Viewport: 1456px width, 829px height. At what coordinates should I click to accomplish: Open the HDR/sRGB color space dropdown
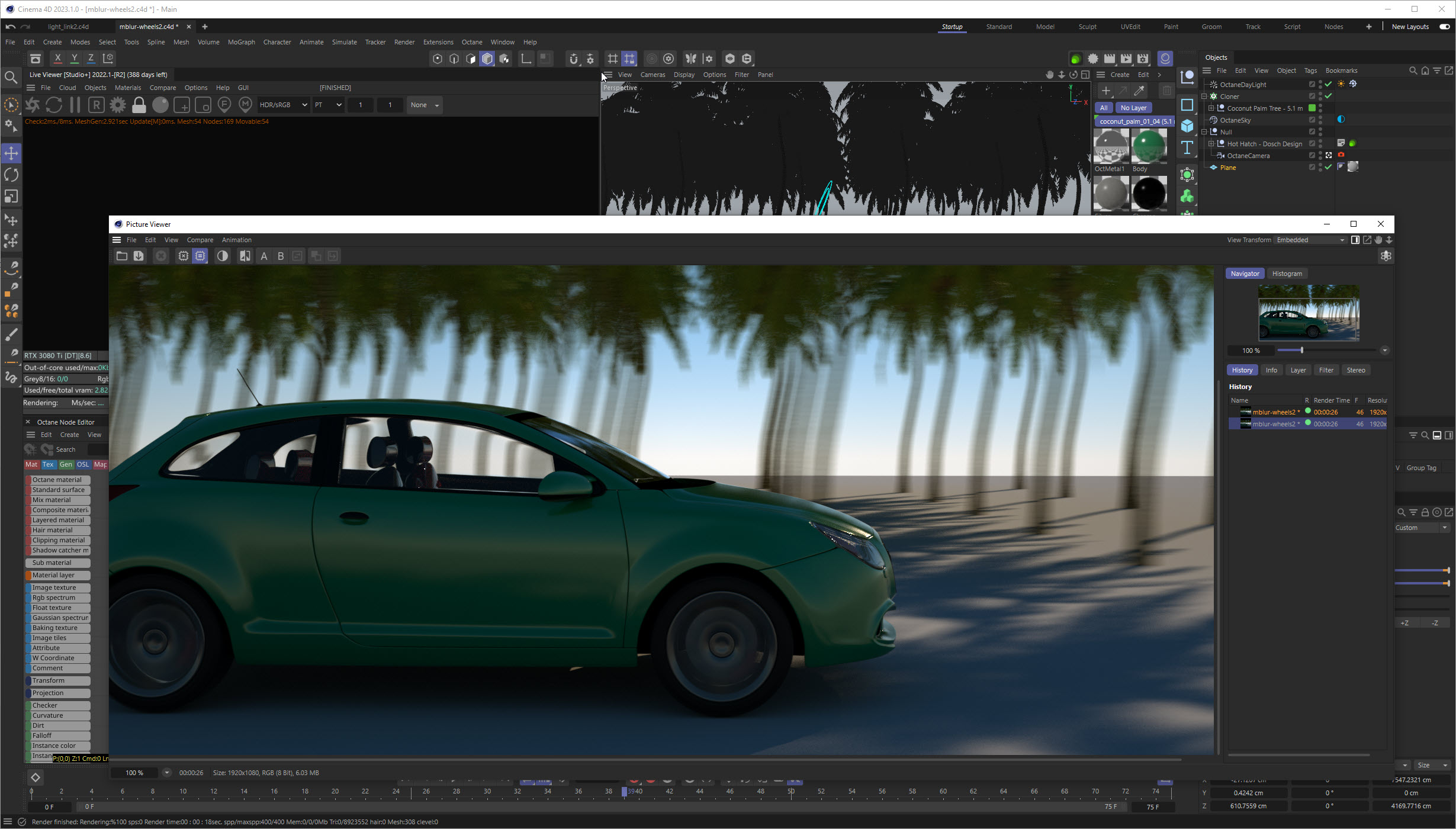(284, 105)
